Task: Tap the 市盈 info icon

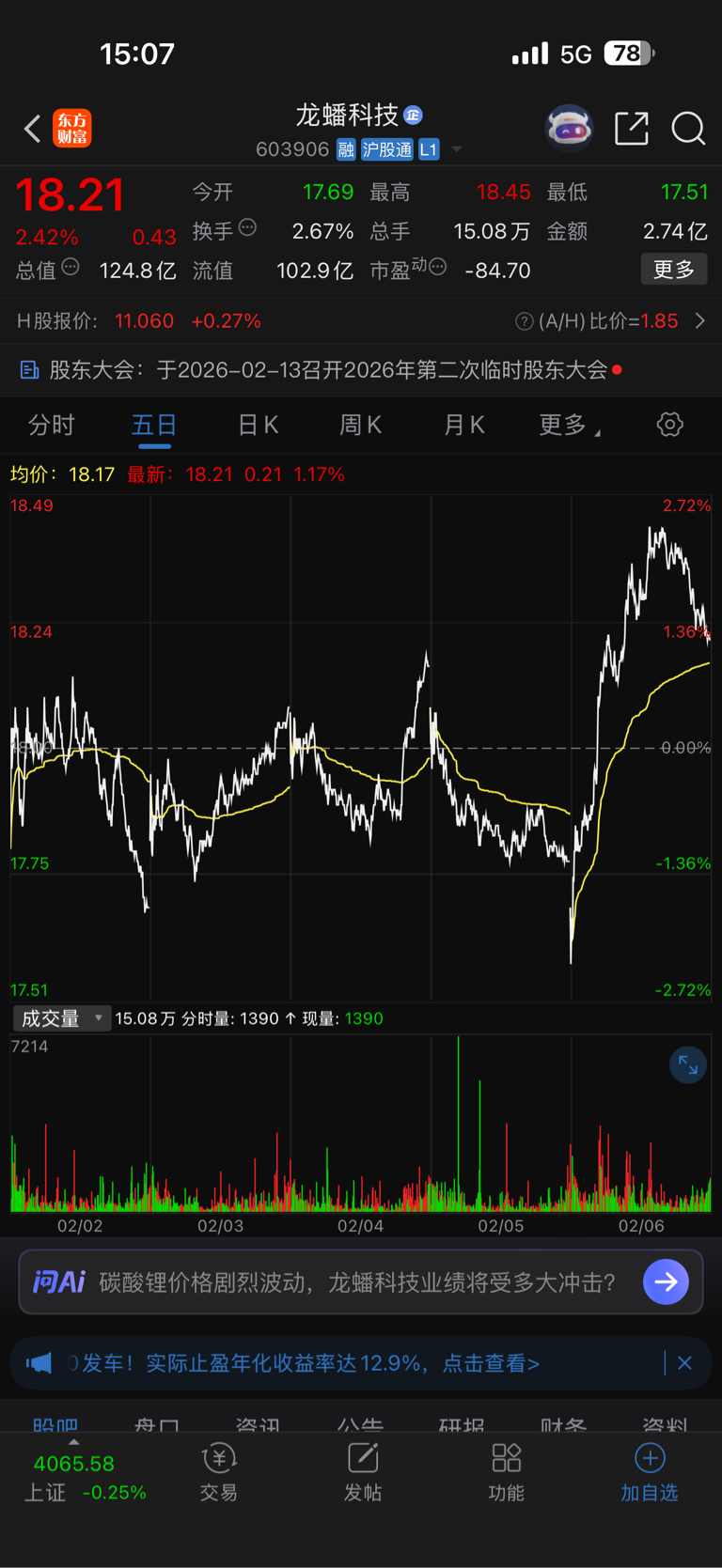Action: point(437,268)
